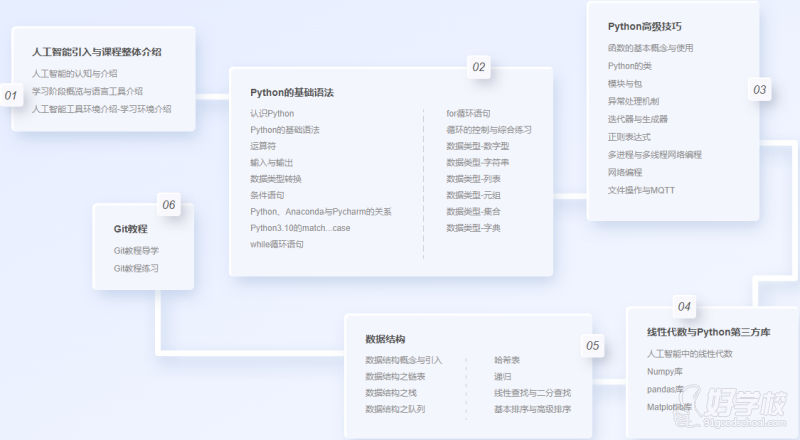Select the 03 step number badge

tap(760, 90)
